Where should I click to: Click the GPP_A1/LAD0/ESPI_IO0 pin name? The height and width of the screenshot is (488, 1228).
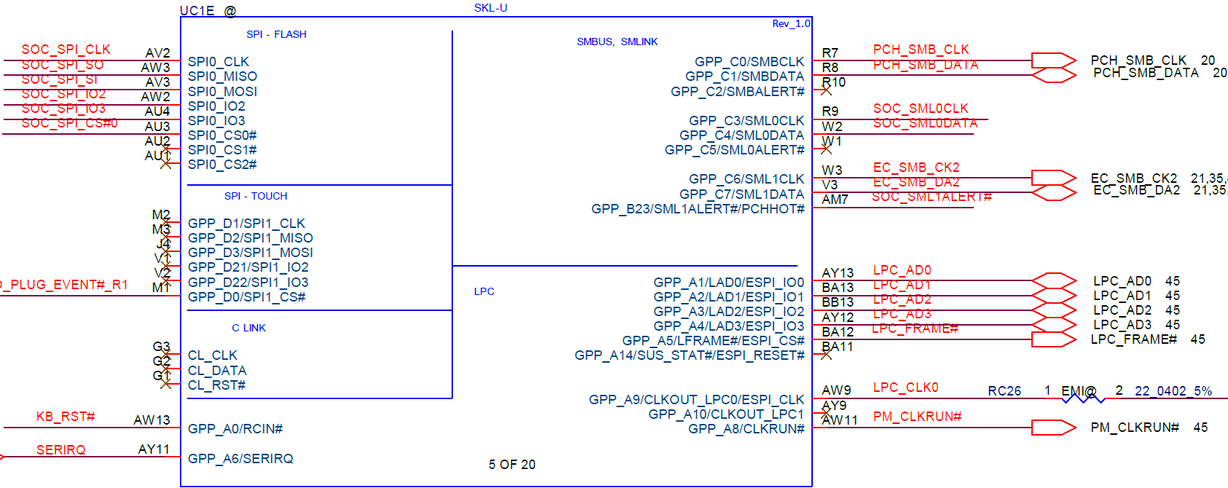click(729, 283)
